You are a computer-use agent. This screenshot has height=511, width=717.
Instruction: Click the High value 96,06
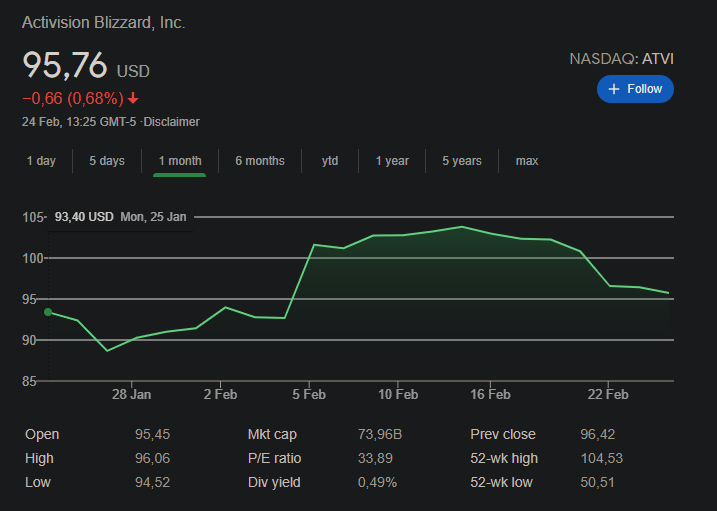point(152,458)
